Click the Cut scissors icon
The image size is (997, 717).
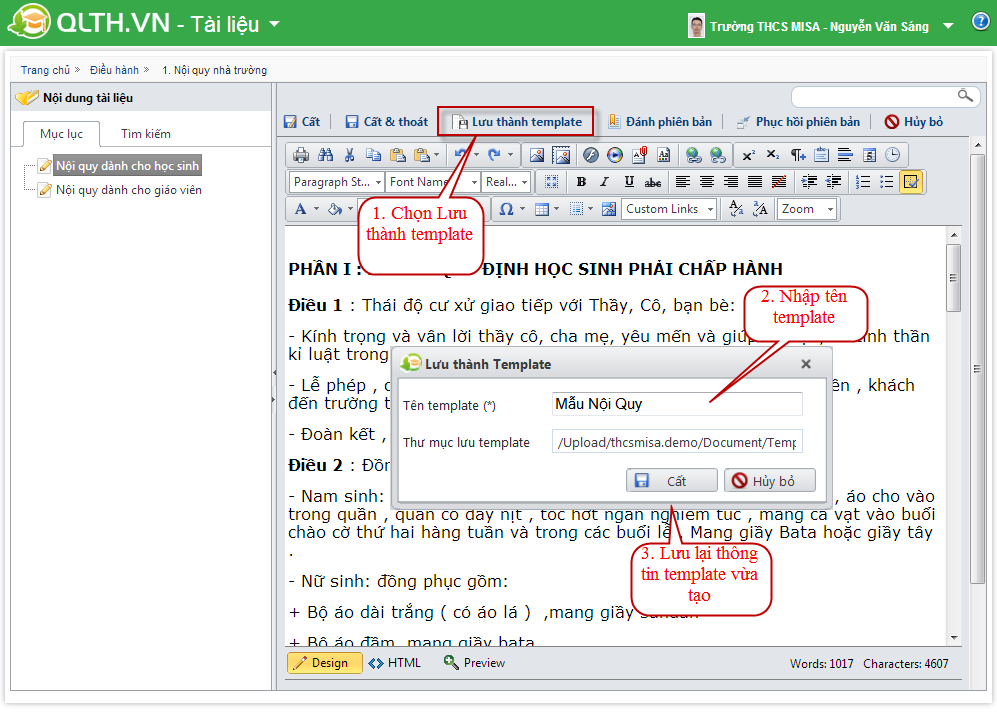[x=349, y=154]
